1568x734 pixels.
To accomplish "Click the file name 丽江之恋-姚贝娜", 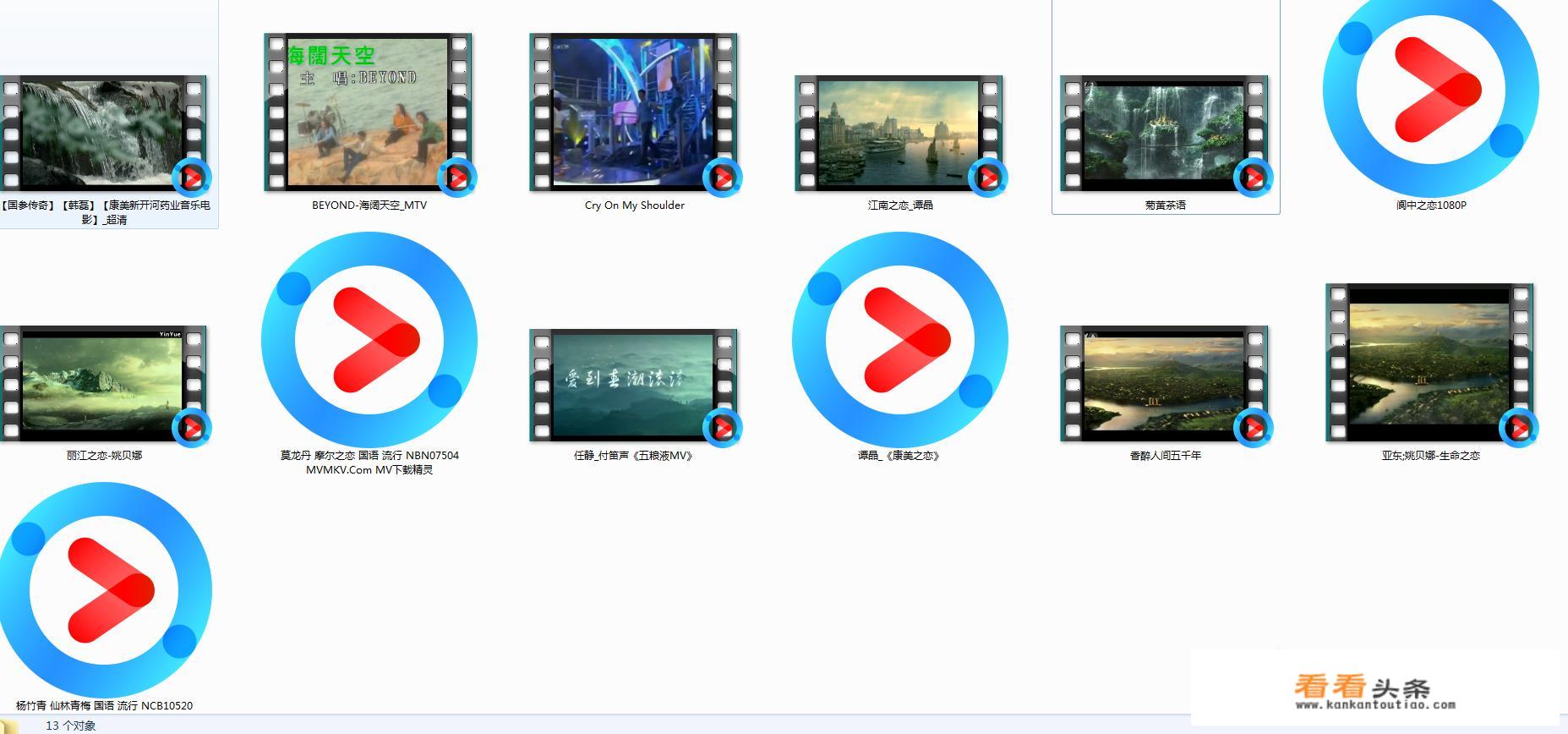I will 105,455.
